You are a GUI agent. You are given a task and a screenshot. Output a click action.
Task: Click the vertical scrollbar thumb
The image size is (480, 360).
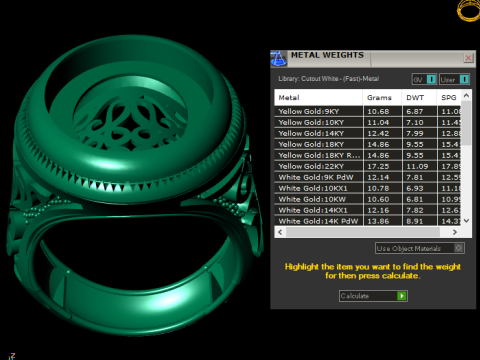(x=466, y=123)
